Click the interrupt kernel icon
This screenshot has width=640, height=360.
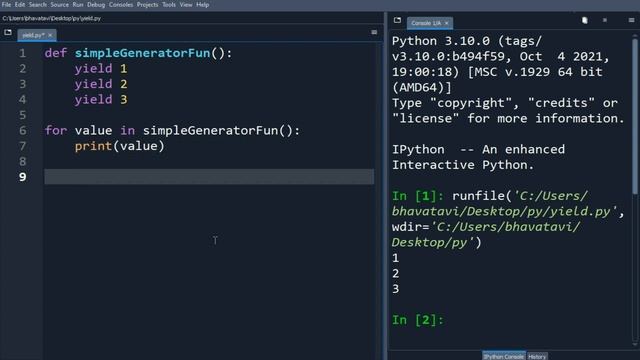[x=605, y=20]
